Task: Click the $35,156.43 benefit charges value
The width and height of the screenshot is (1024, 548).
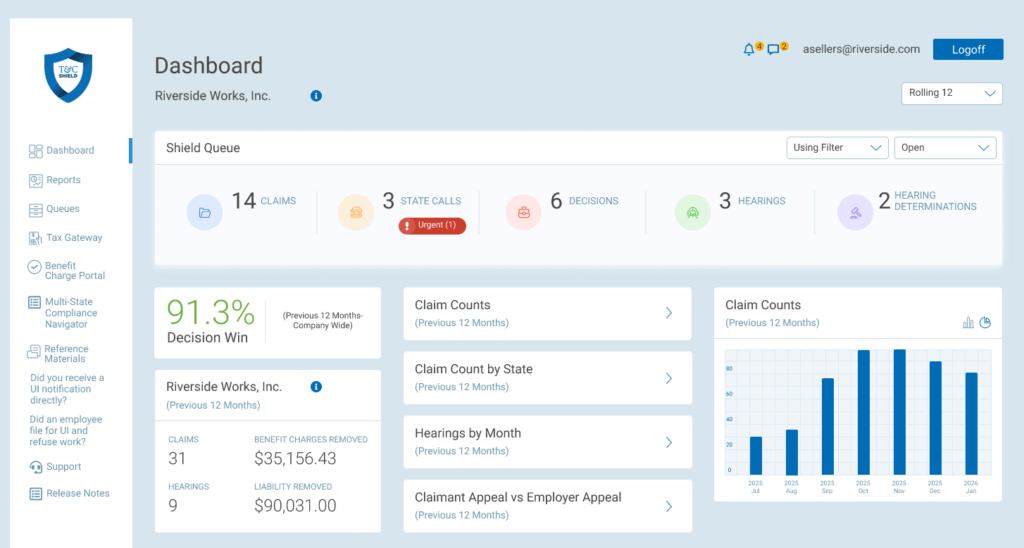Action: click(x=295, y=459)
